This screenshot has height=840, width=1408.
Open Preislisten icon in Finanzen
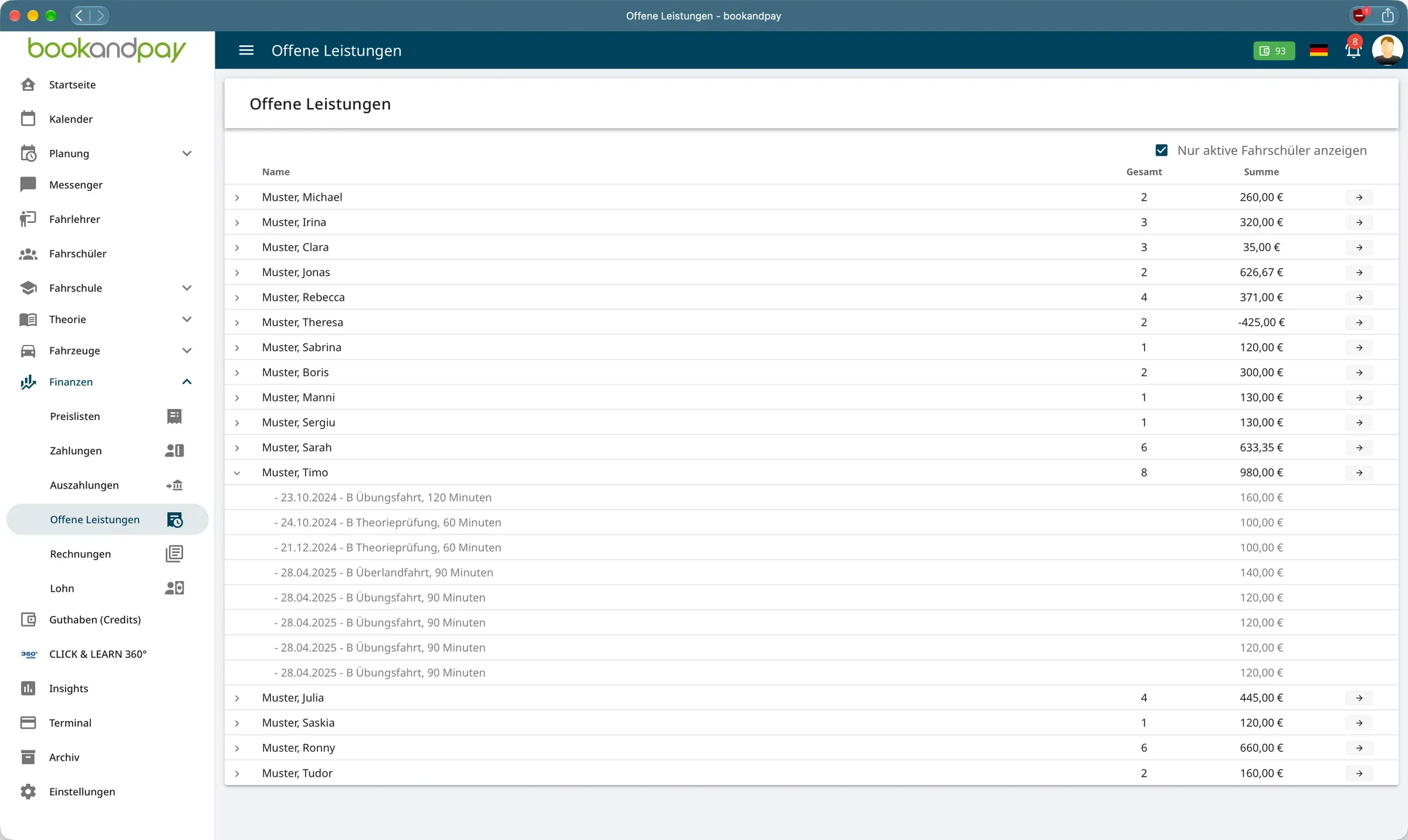pos(174,416)
